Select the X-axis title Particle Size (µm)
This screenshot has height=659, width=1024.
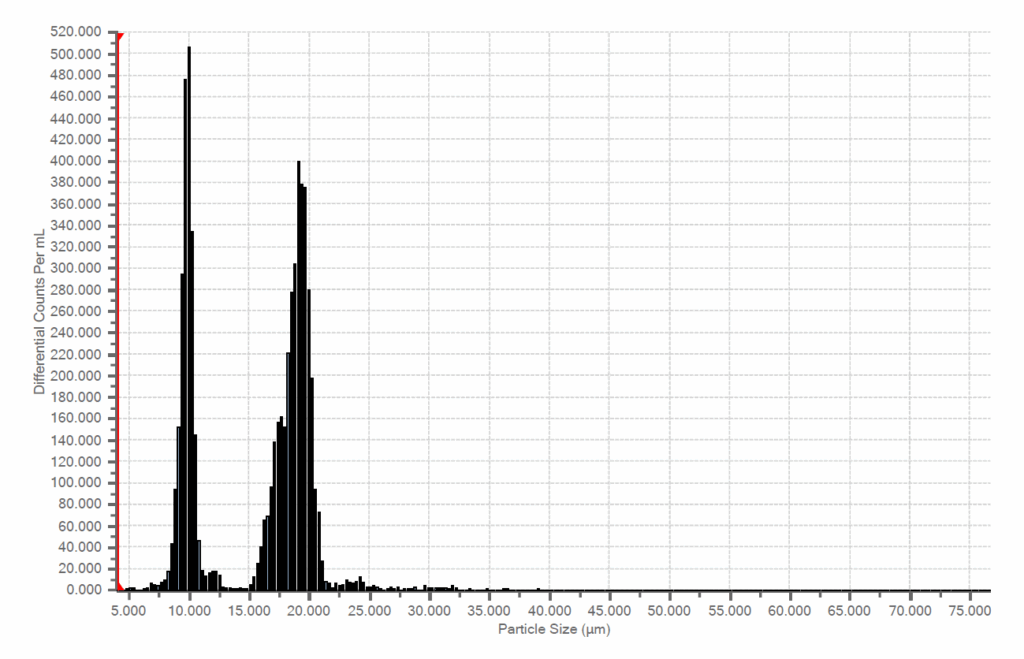coord(556,629)
